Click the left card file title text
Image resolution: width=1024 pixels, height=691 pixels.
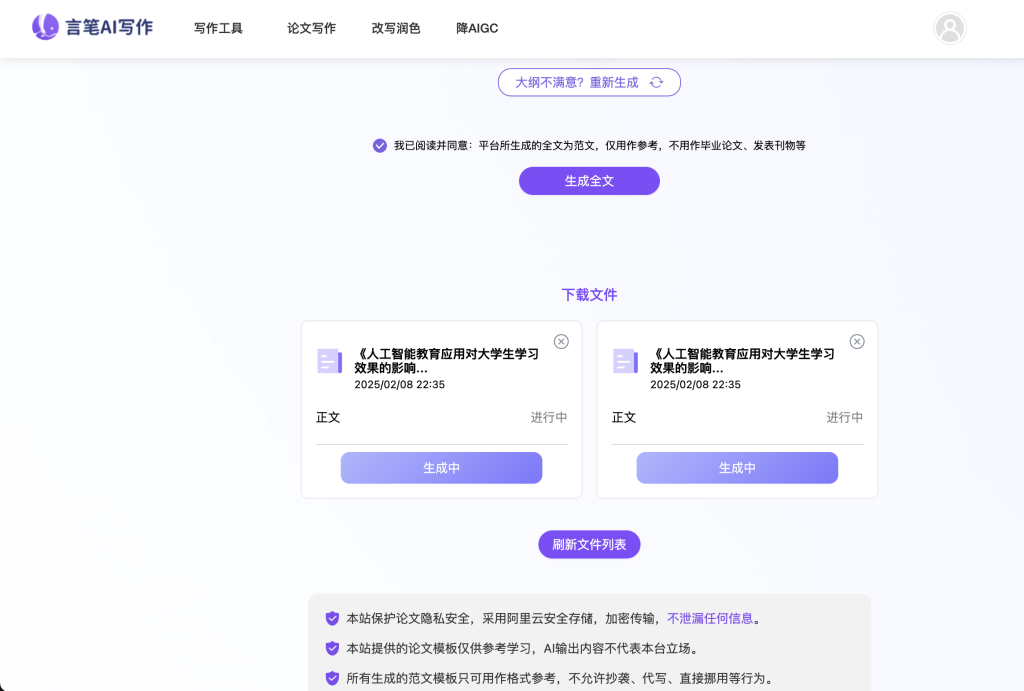[447, 360]
